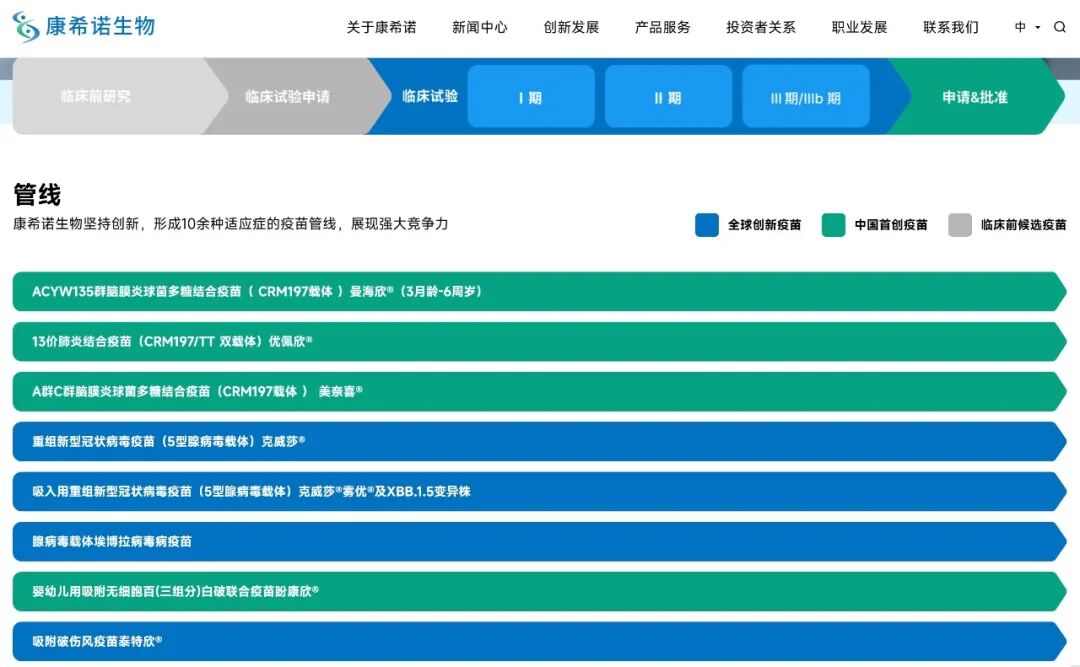Select the I 期 phase button

tap(531, 96)
